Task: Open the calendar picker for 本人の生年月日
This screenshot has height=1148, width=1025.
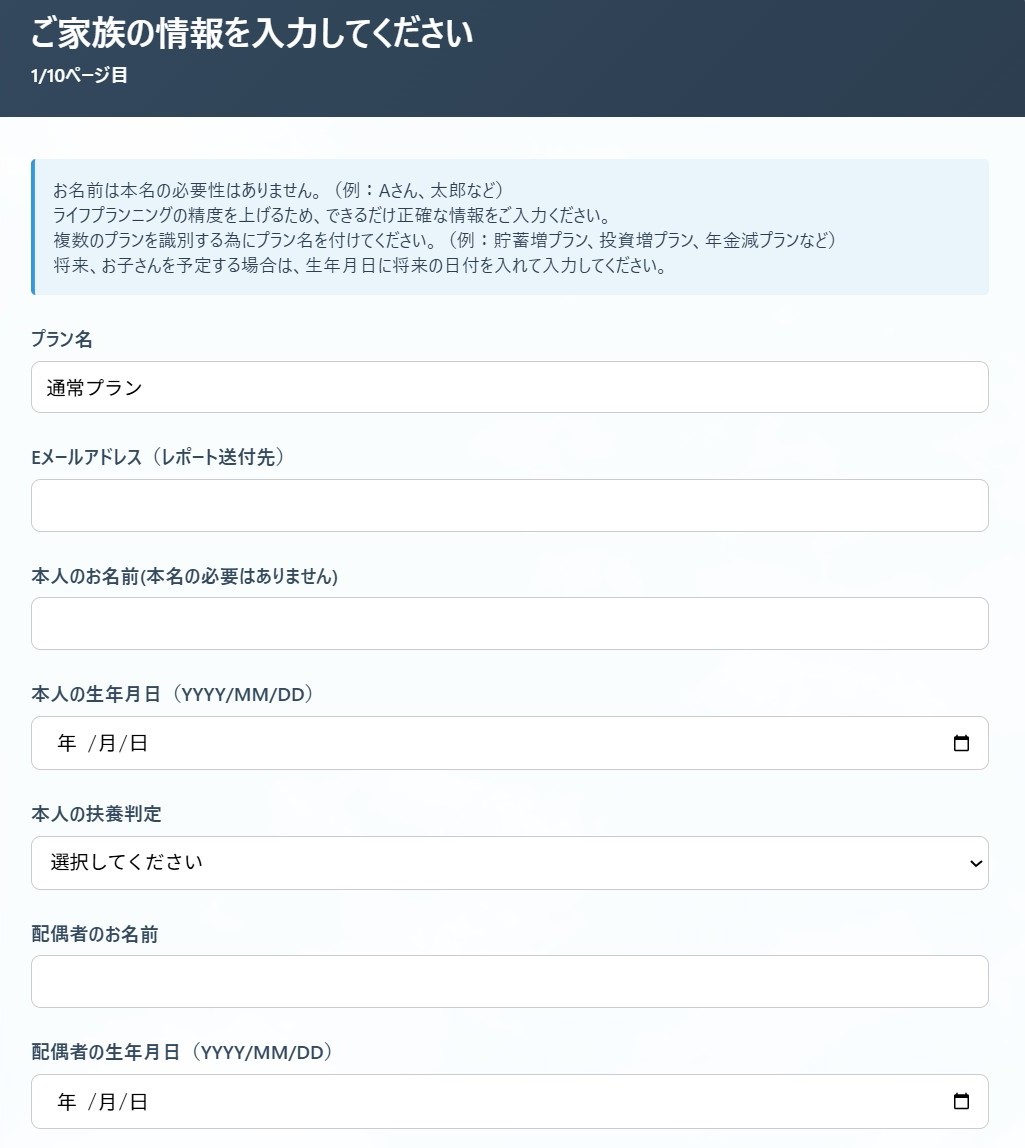Action: tap(962, 743)
